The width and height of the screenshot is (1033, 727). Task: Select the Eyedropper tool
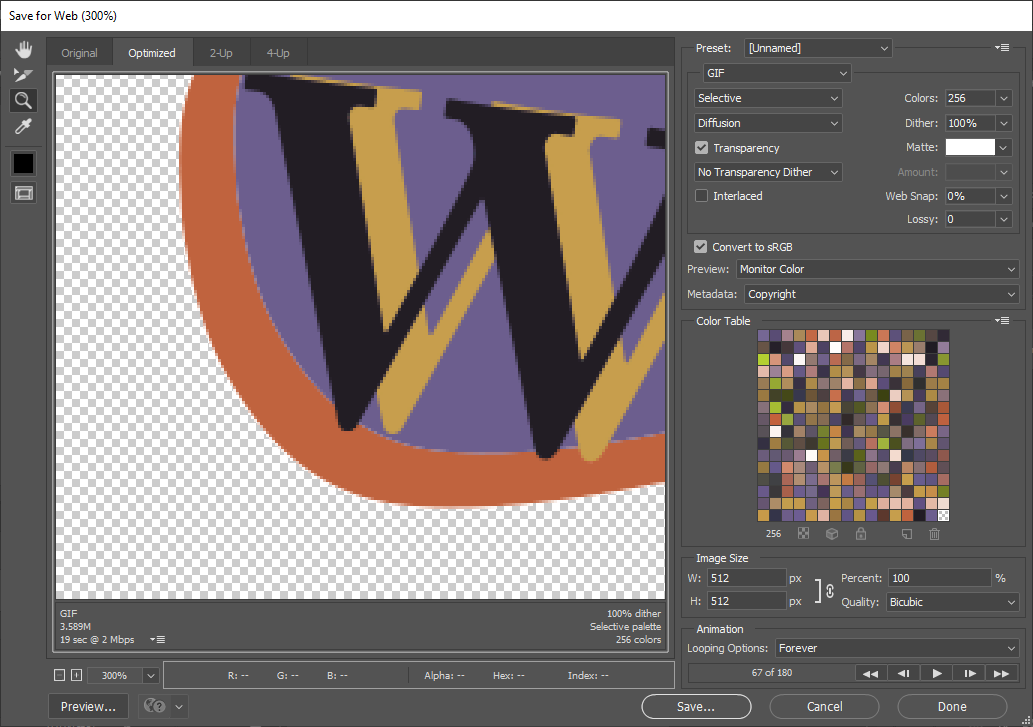(x=24, y=126)
